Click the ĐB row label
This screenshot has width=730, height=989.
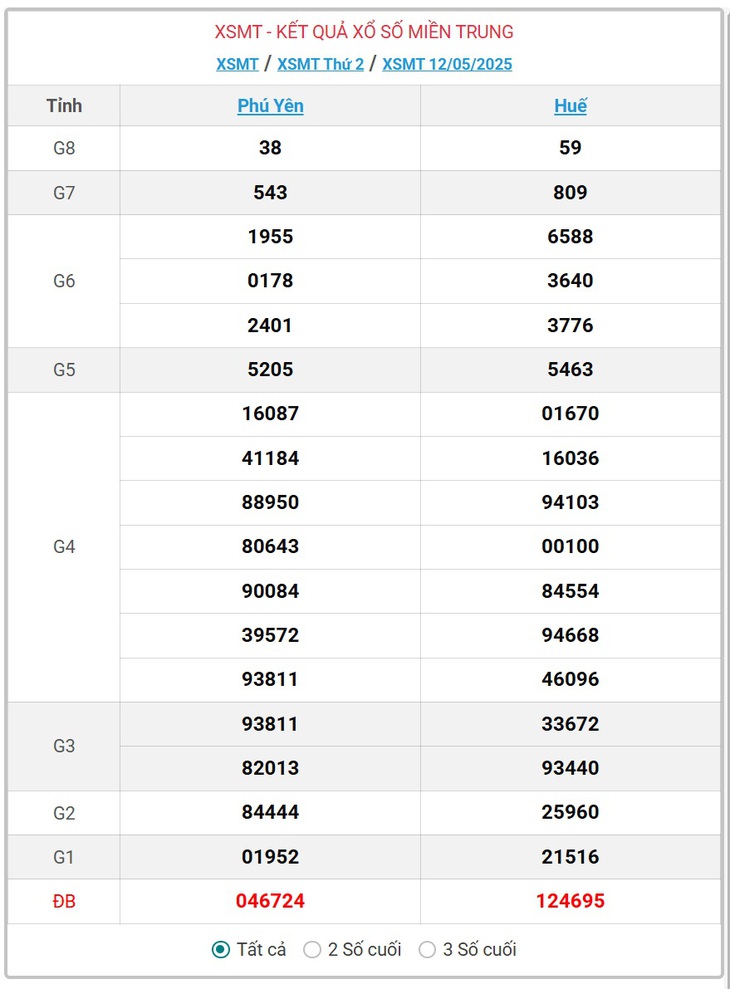coord(64,901)
